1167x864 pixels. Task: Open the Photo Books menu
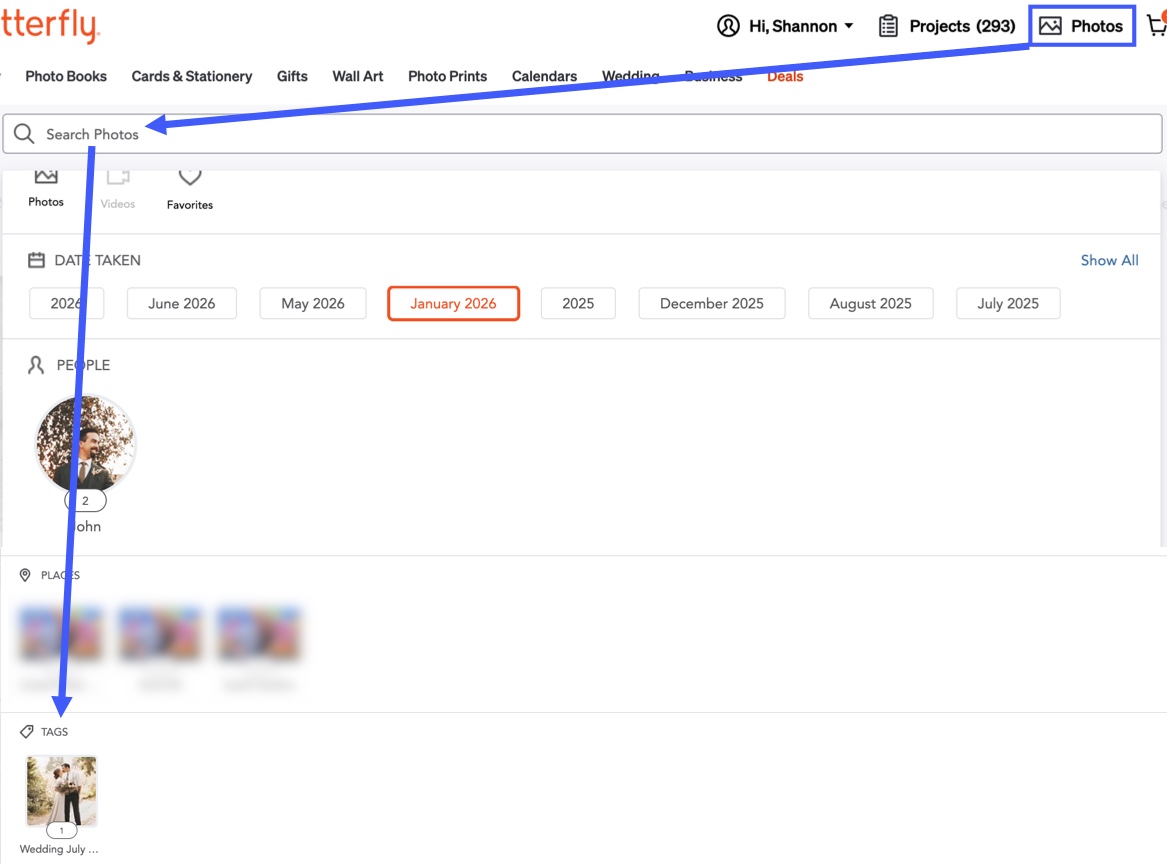point(66,76)
